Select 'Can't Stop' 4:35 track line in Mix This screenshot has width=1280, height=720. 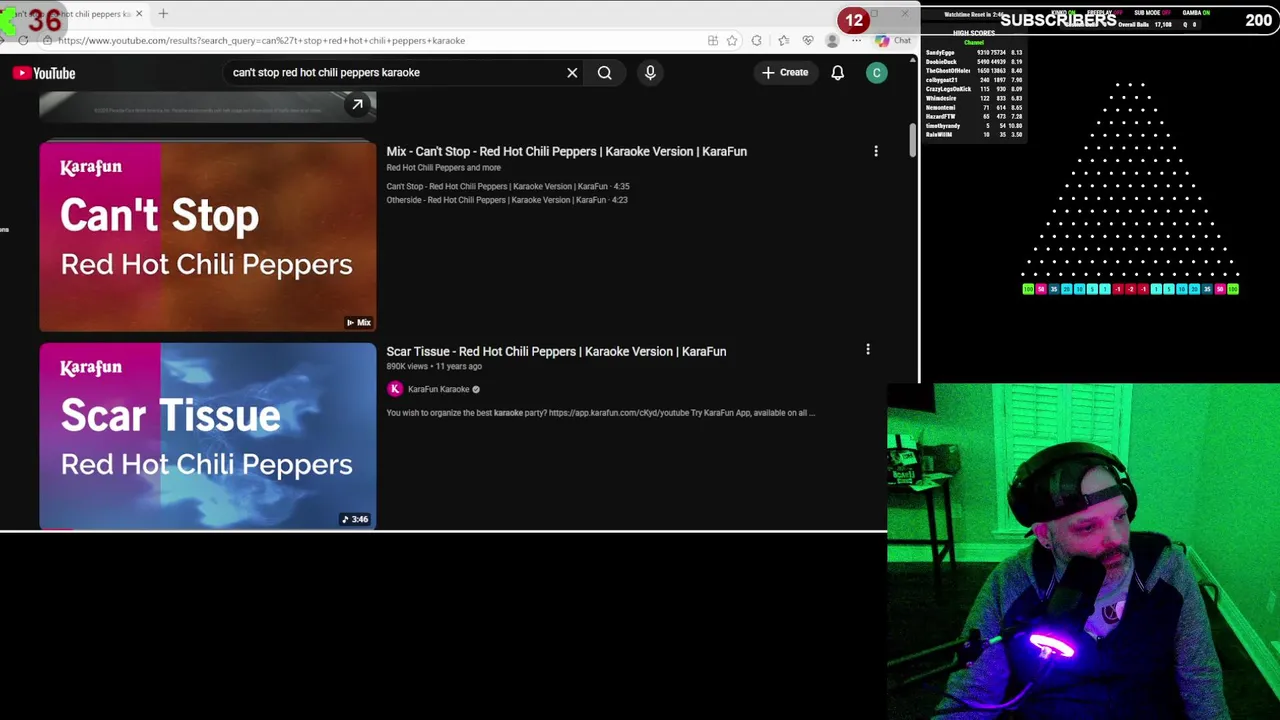pyautogui.click(x=508, y=186)
